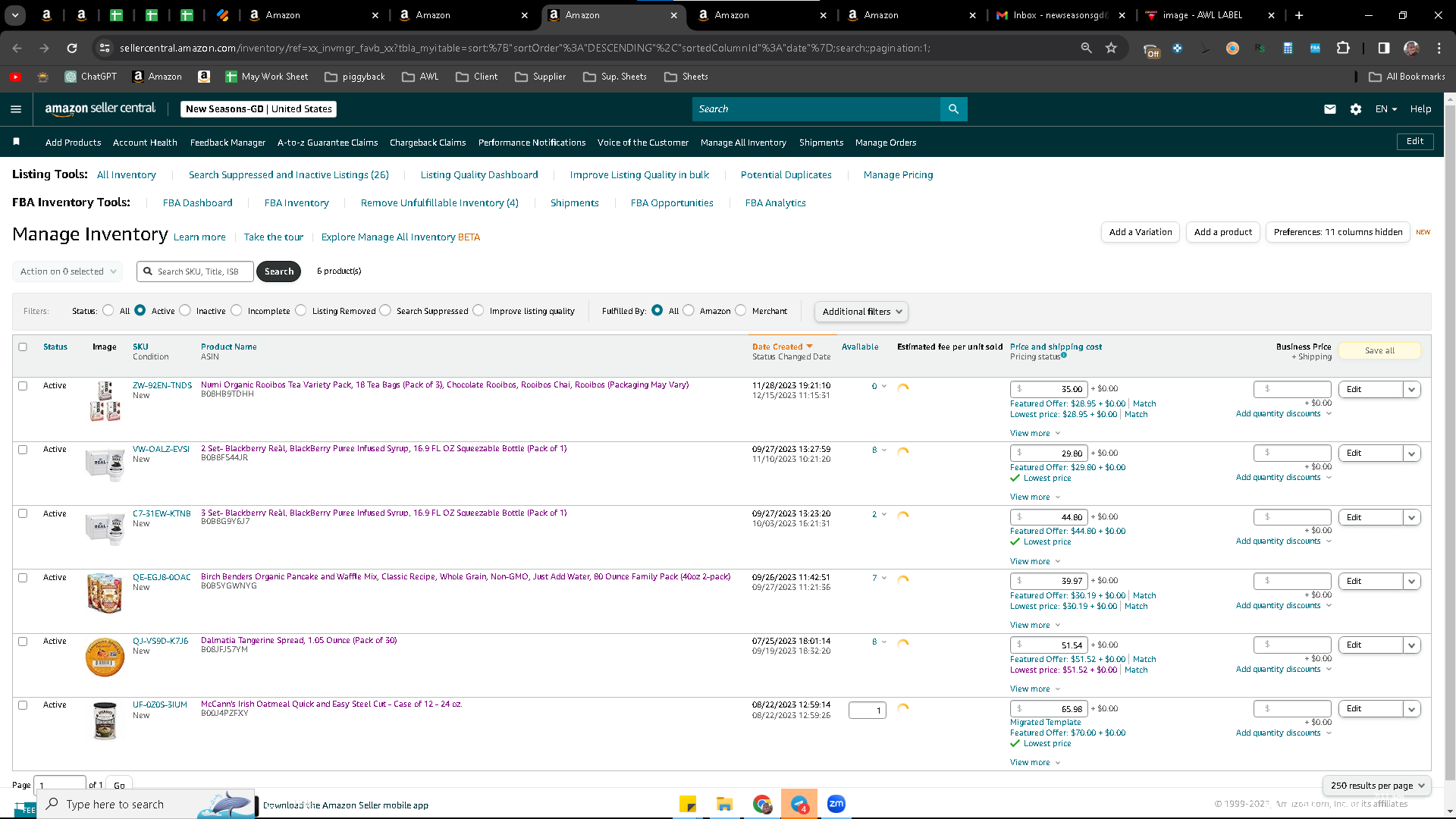Open Account Health in navigation bar
The image size is (1456, 819).
click(x=145, y=143)
